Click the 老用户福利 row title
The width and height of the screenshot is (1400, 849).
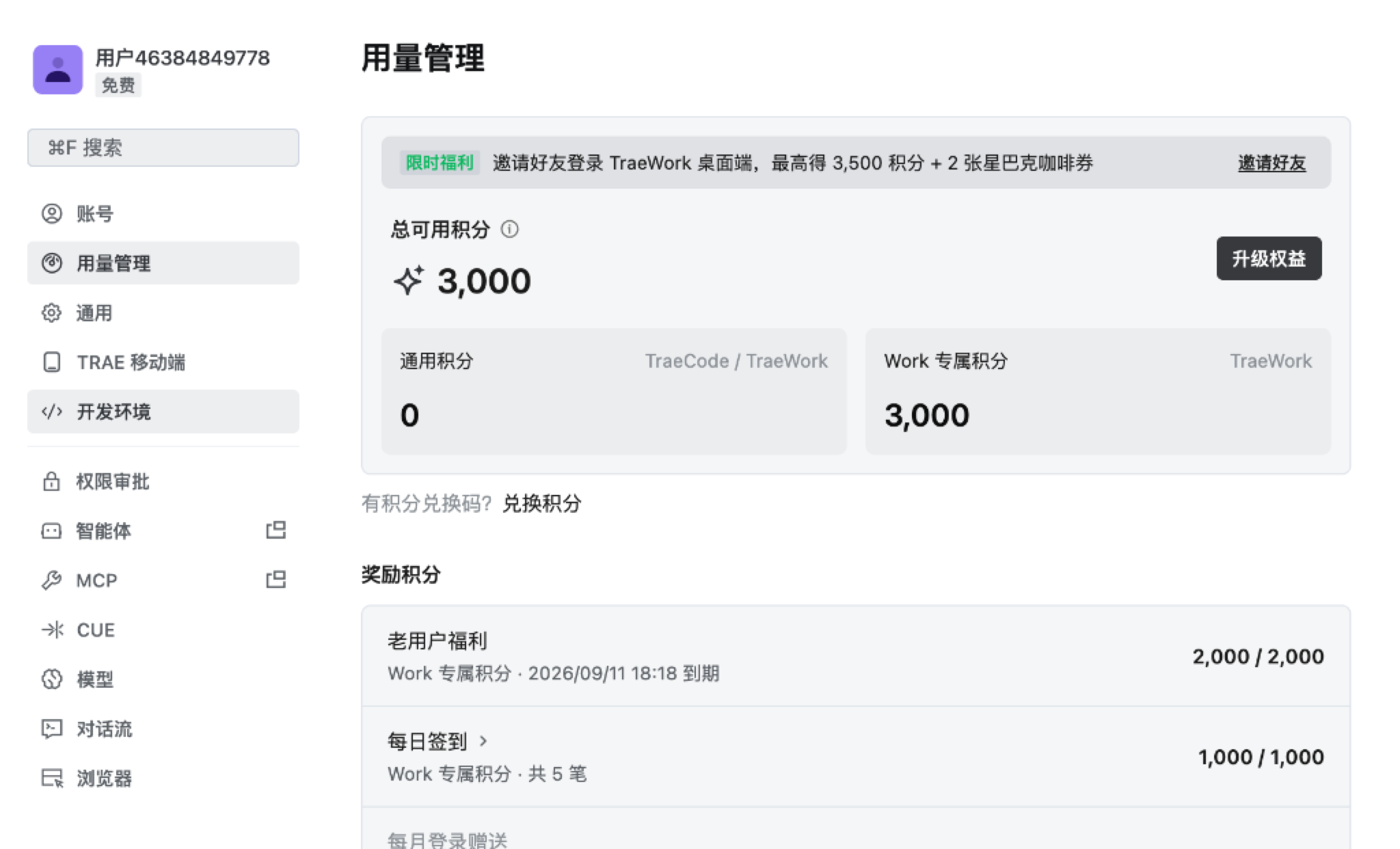tap(437, 641)
